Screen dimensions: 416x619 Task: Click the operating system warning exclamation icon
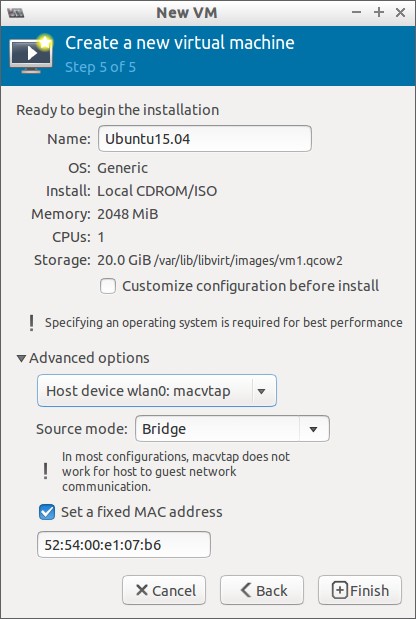(31, 323)
